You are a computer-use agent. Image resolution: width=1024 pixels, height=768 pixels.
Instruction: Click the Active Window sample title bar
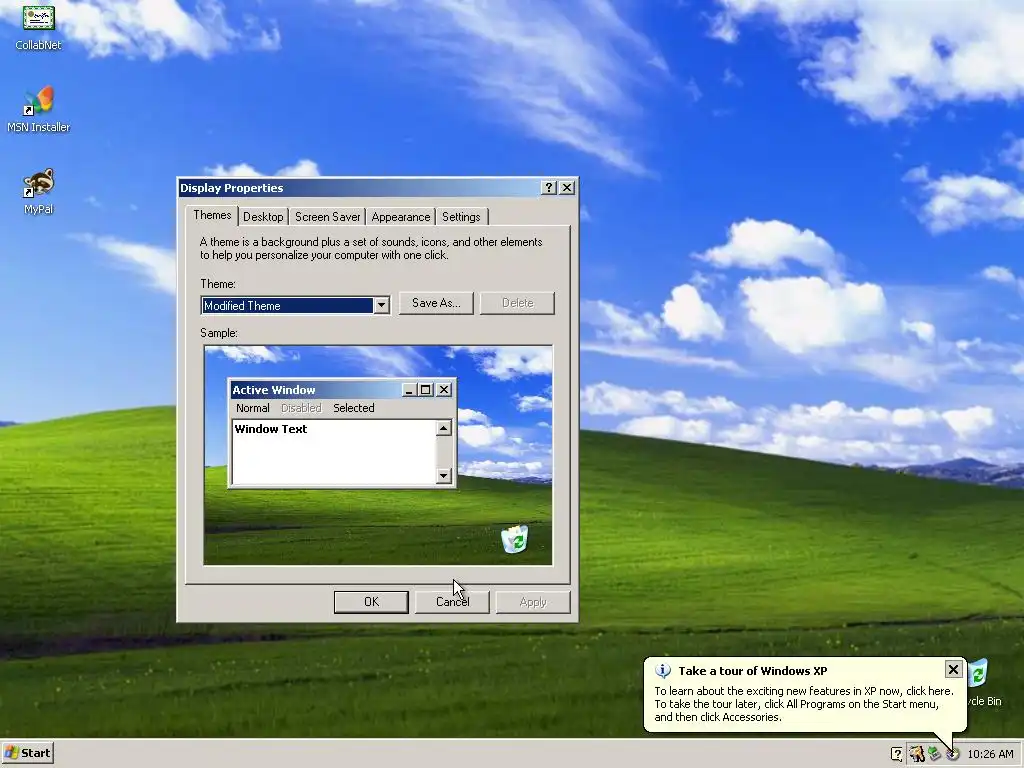point(316,390)
